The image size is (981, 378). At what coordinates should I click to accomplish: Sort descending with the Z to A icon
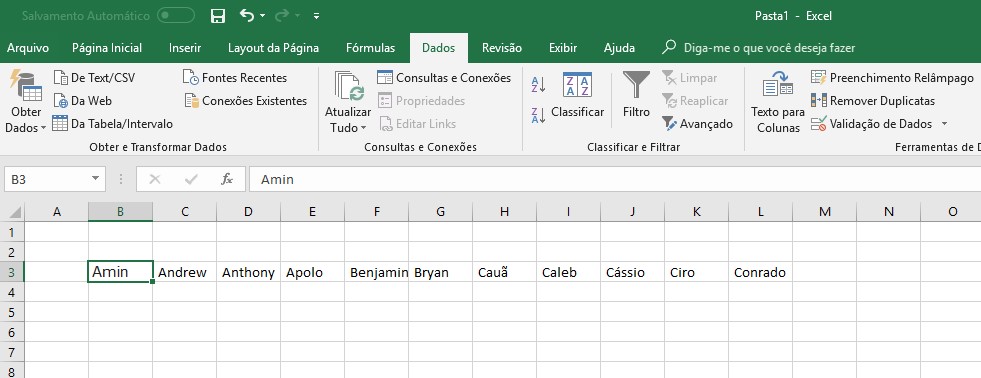click(x=538, y=115)
